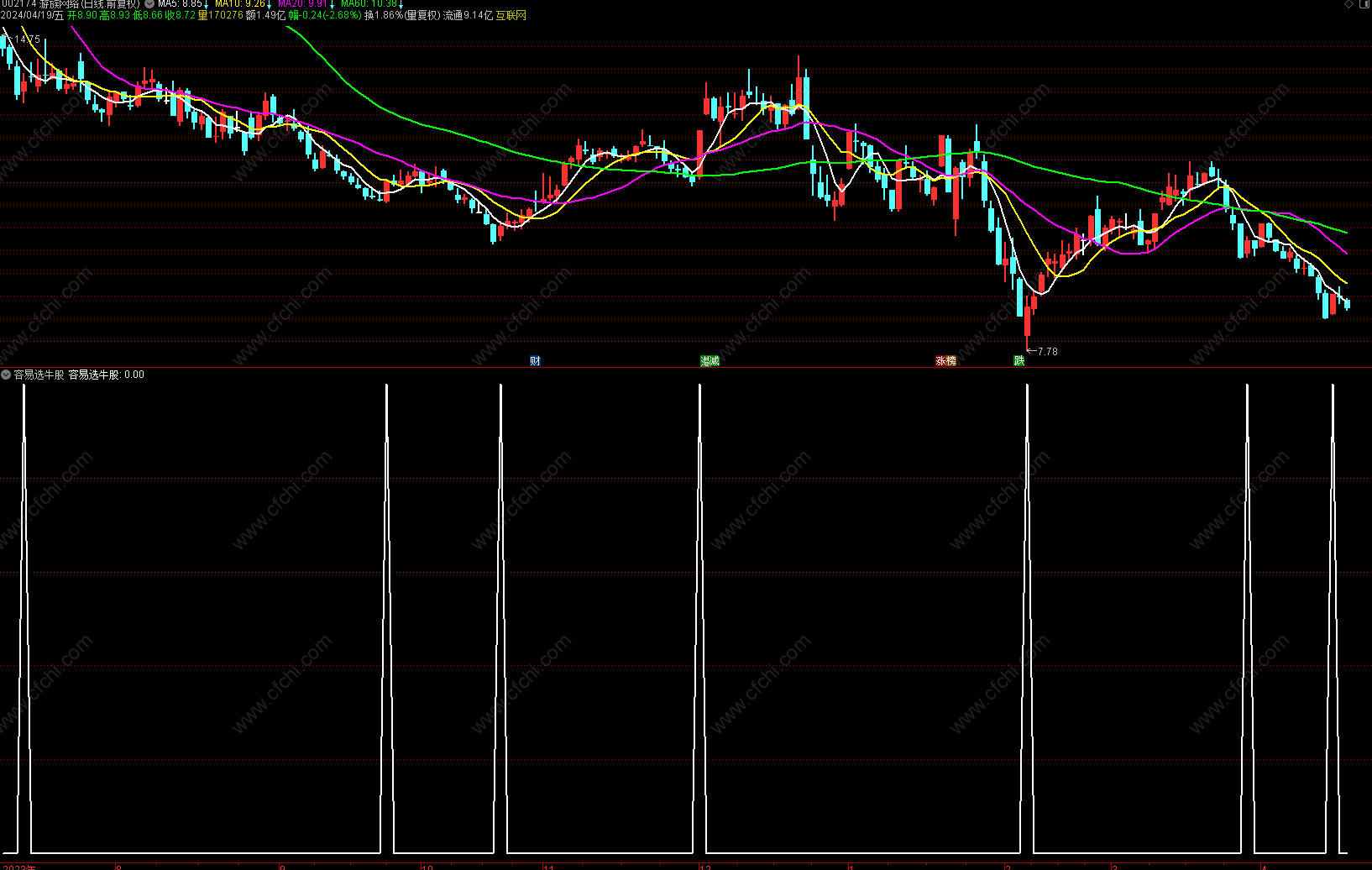Click the 流通9.14亿 value
This screenshot has height=870, width=1372.
click(468, 15)
